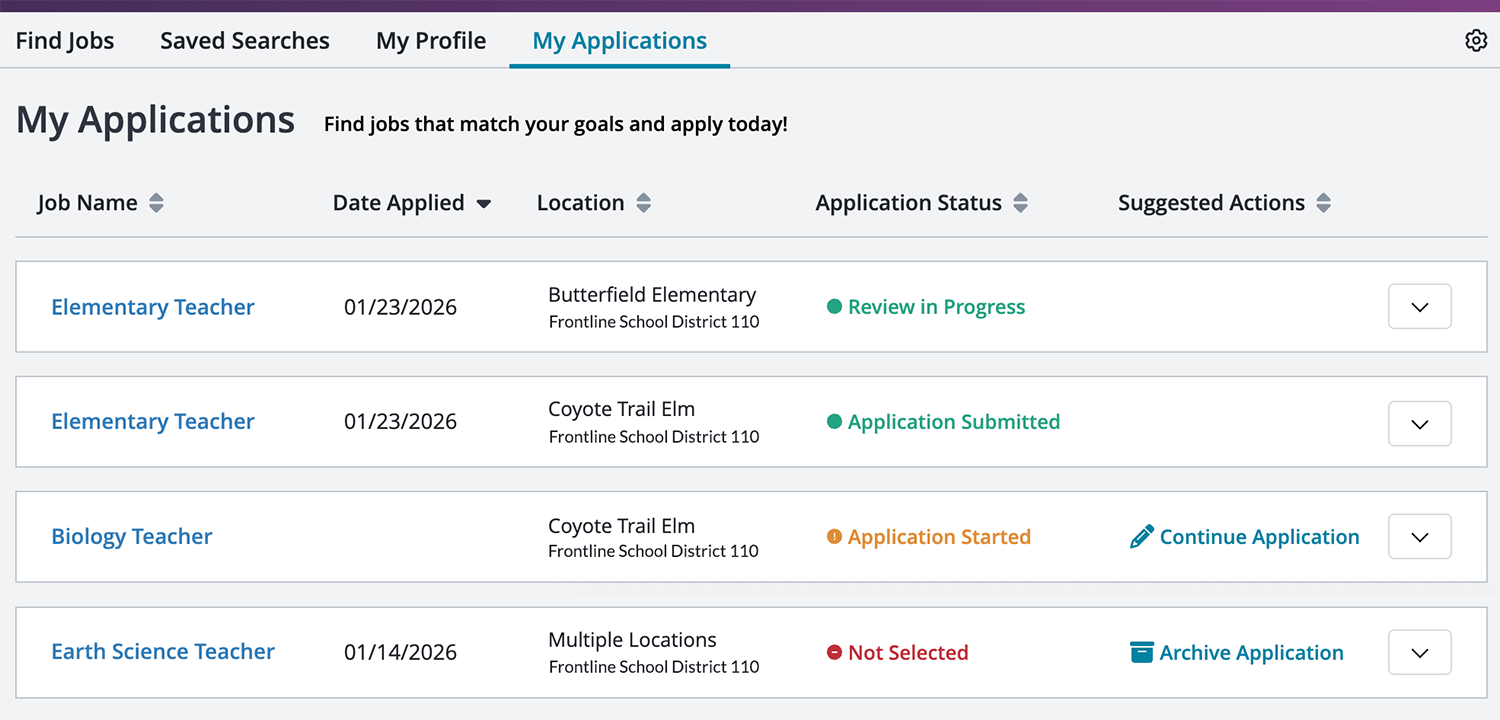Click the Application Status sort icon
The width and height of the screenshot is (1500, 720).
point(1020,202)
